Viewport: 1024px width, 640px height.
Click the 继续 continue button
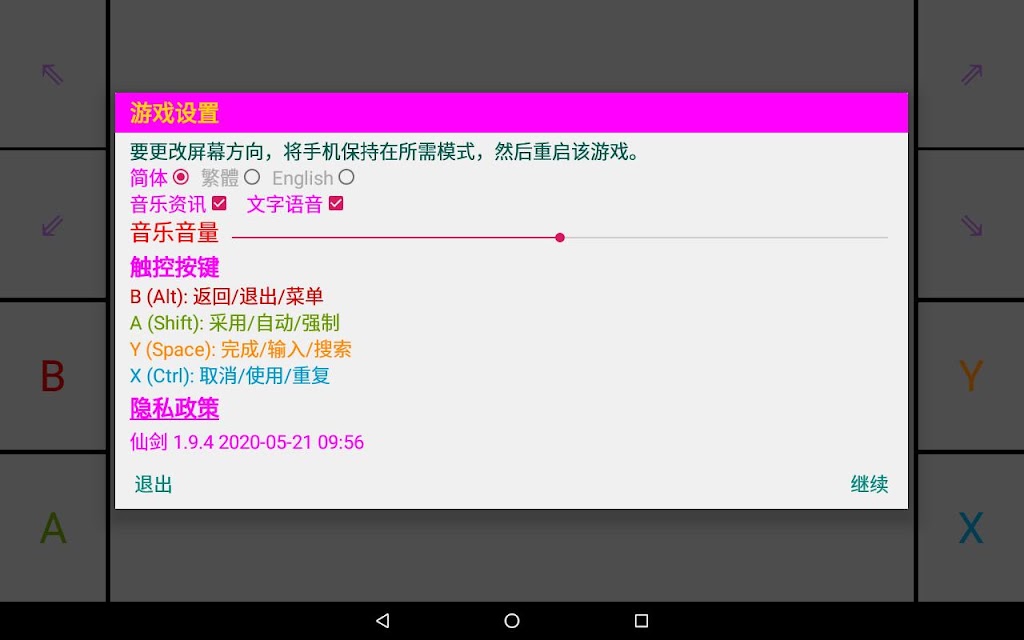tap(869, 485)
